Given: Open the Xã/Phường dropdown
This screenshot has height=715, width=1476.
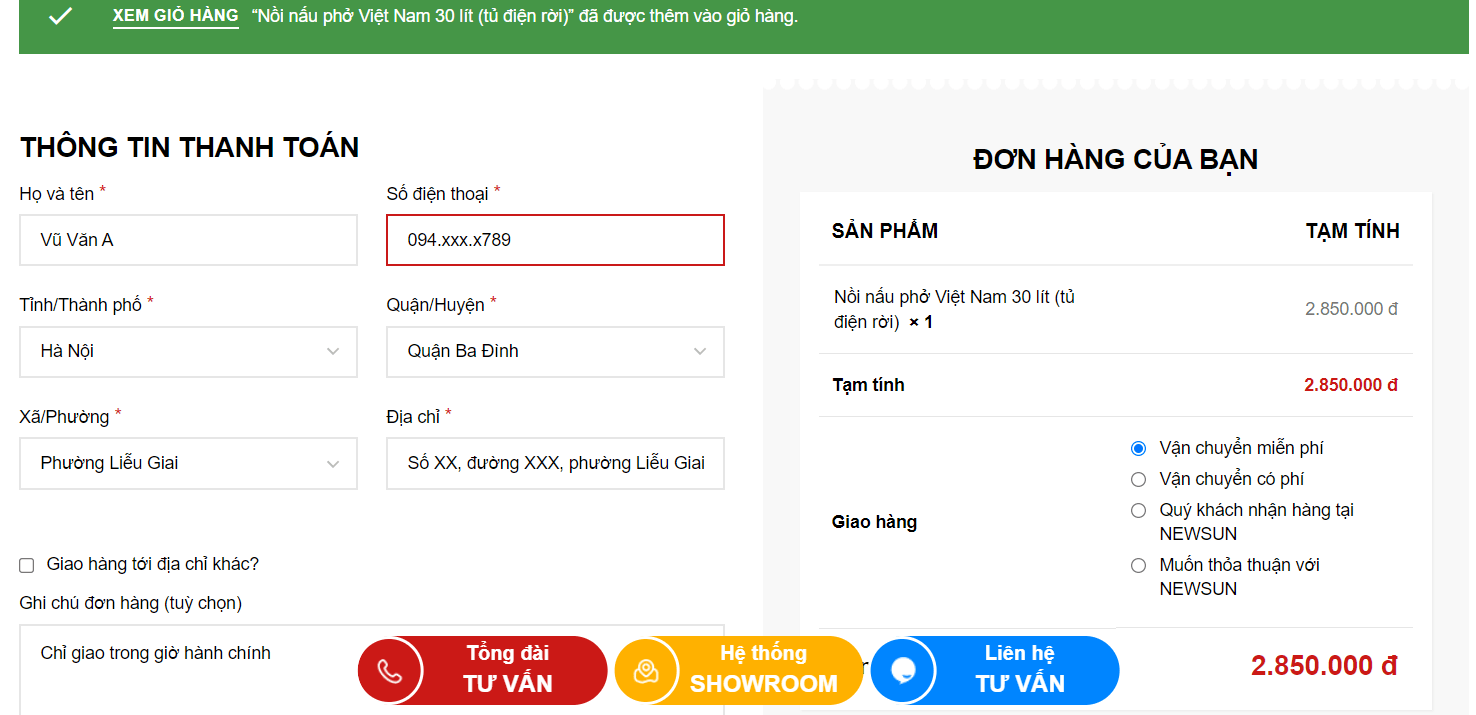Looking at the screenshot, I should pos(188,463).
